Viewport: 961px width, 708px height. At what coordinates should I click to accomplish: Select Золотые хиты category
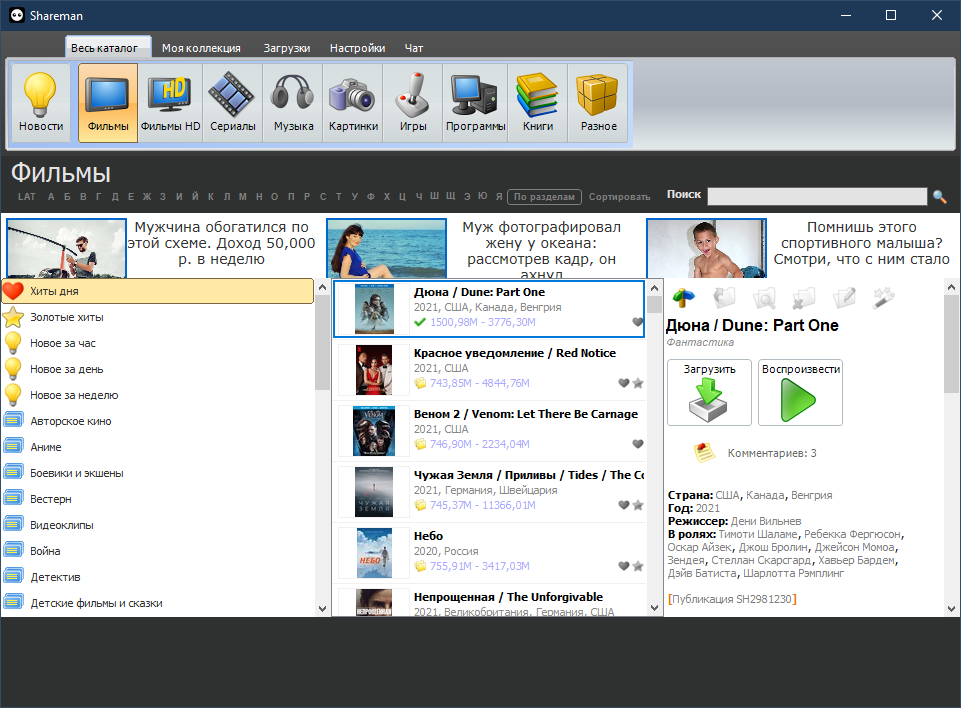tap(158, 318)
